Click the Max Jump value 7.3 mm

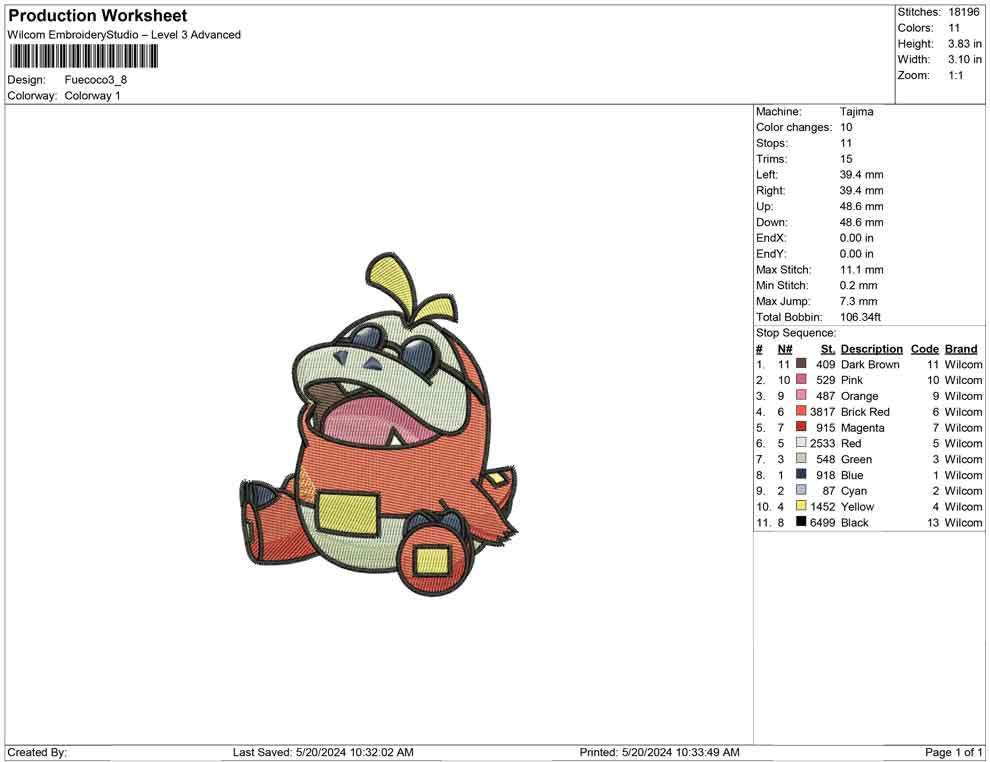coord(859,301)
